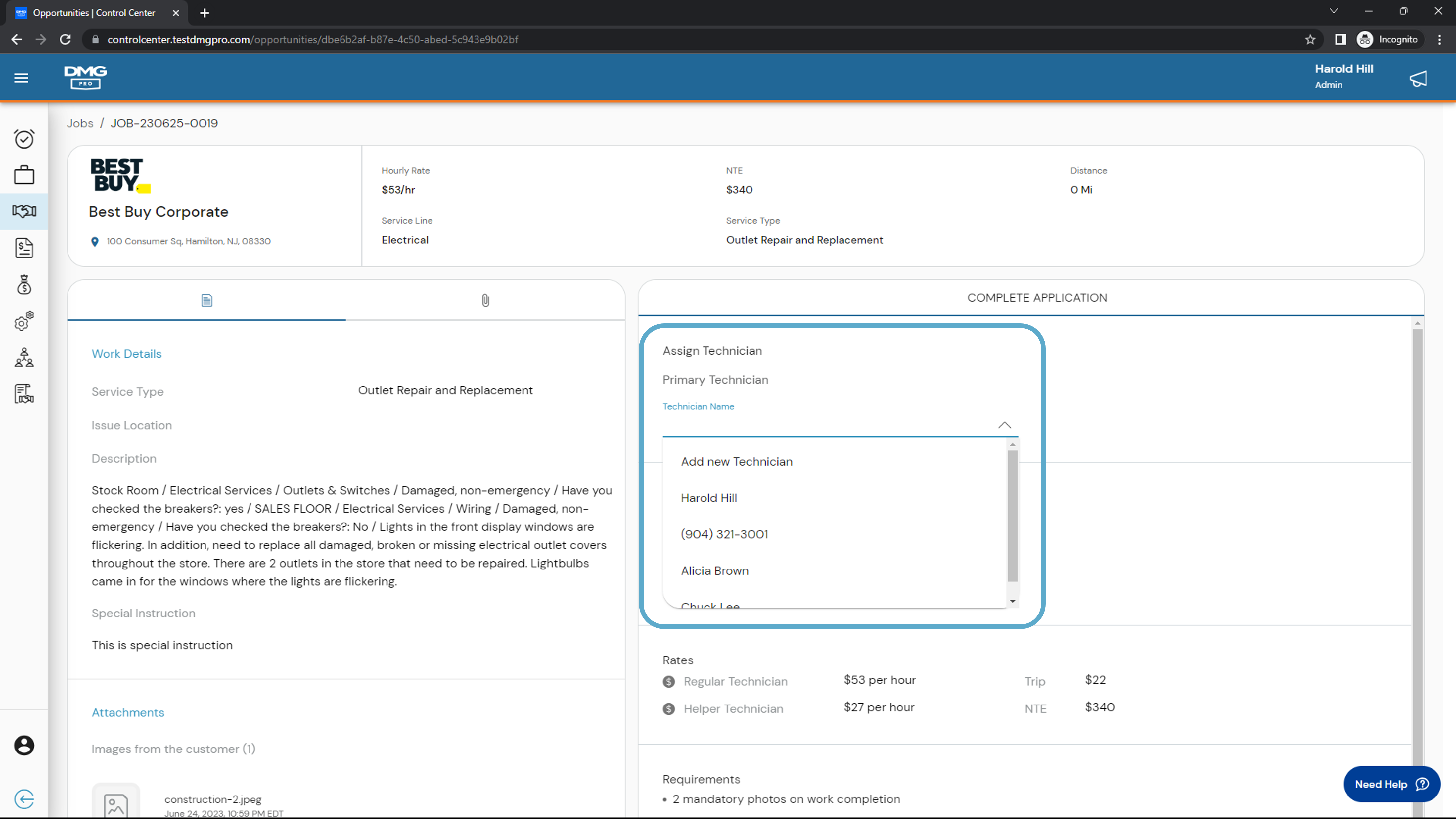Select Harold Hill from the technician dropdown
Image resolution: width=1456 pixels, height=819 pixels.
(709, 497)
